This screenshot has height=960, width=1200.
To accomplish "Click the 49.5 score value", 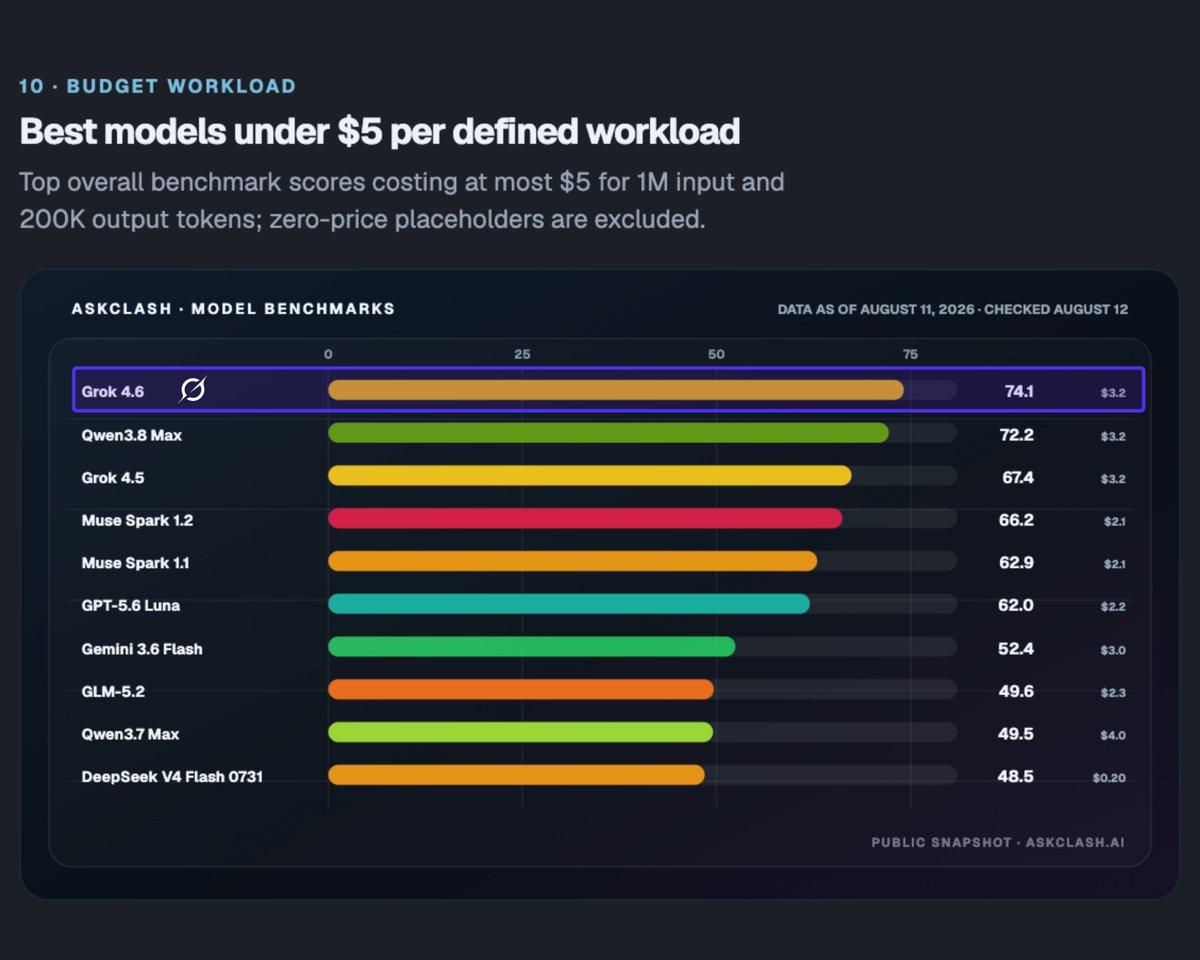I will 1018,734.
